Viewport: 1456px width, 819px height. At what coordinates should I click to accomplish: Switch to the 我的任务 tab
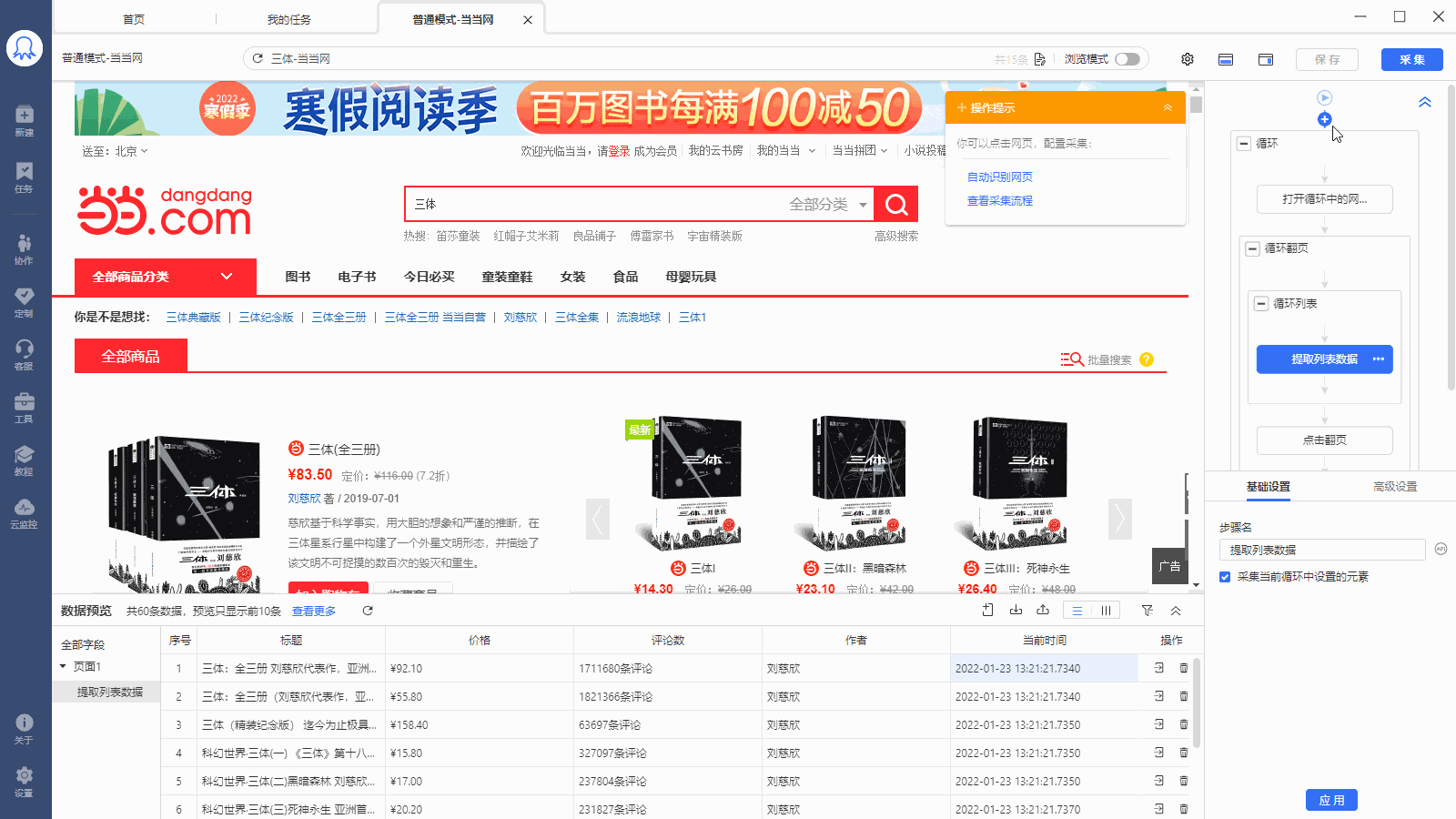click(x=288, y=19)
